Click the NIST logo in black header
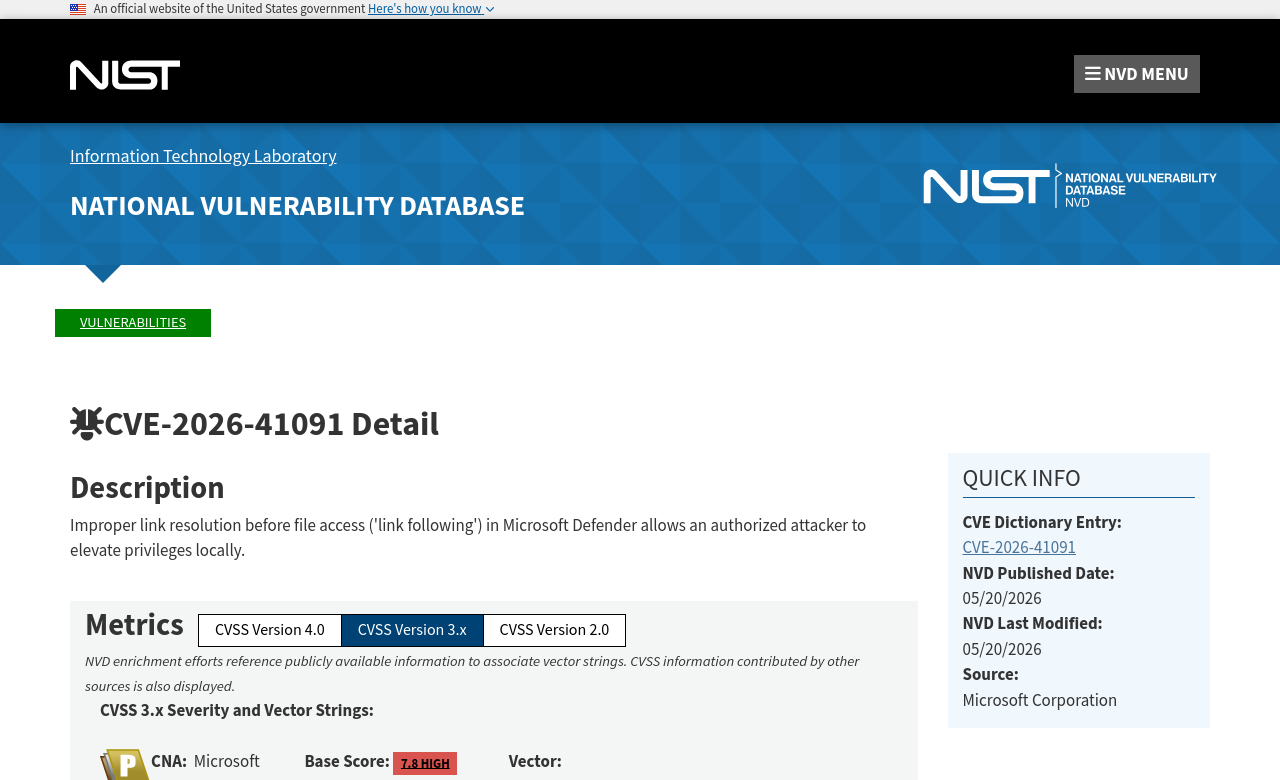This screenshot has width=1280, height=780. 125,75
